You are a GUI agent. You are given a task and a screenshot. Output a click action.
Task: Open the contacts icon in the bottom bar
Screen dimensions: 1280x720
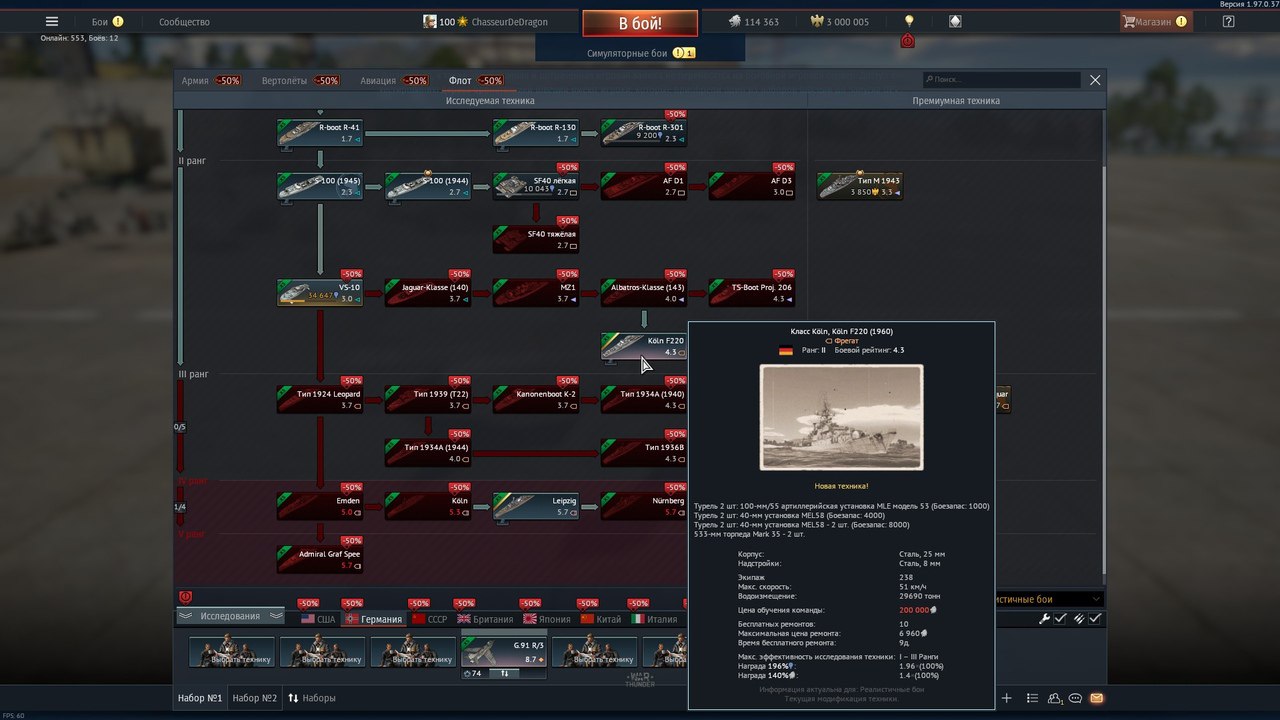pos(1056,698)
